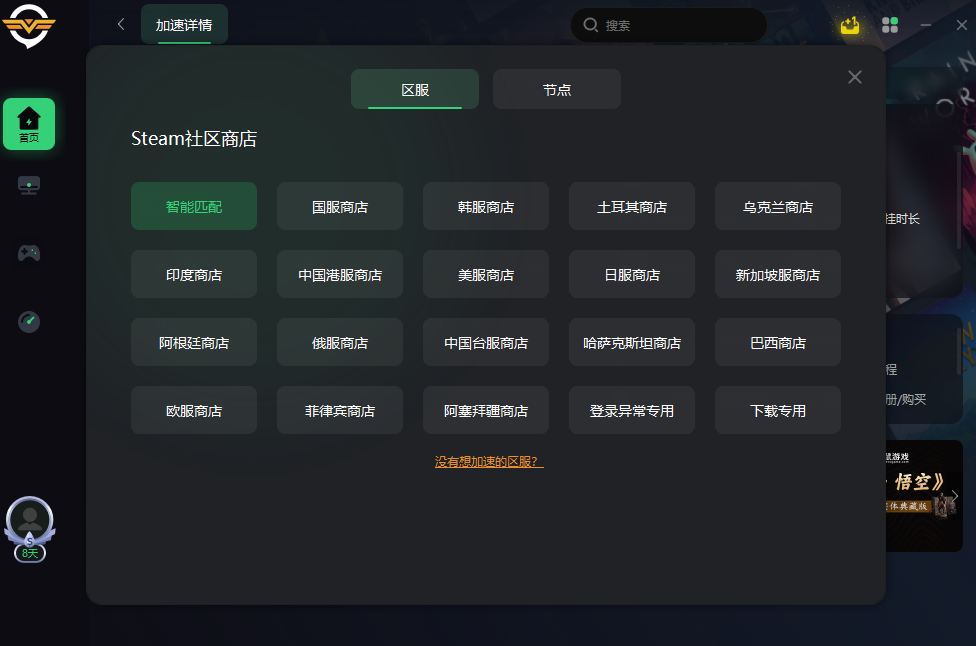Select 美服商店 region
This screenshot has height=646, width=976.
[486, 274]
